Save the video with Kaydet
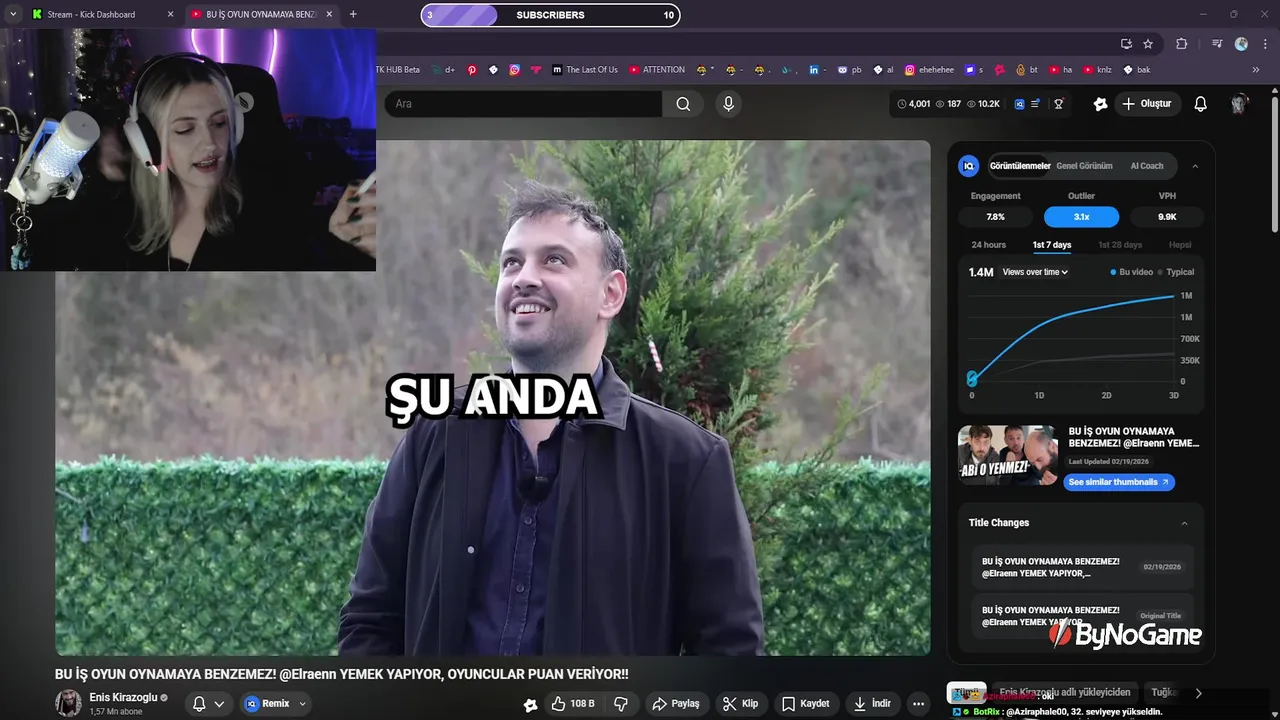This screenshot has height=720, width=1280. pos(805,704)
